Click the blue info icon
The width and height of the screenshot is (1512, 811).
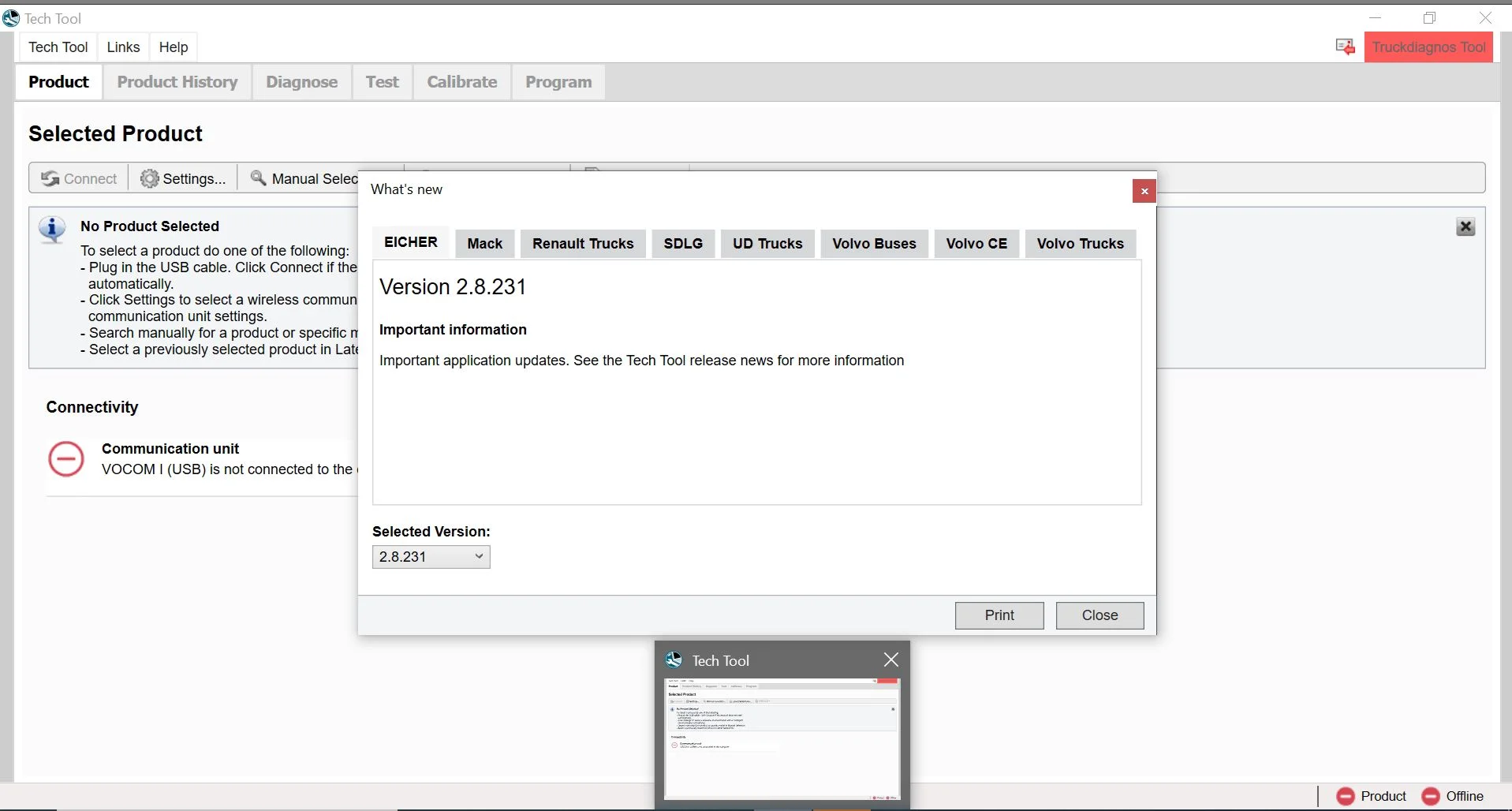[52, 230]
